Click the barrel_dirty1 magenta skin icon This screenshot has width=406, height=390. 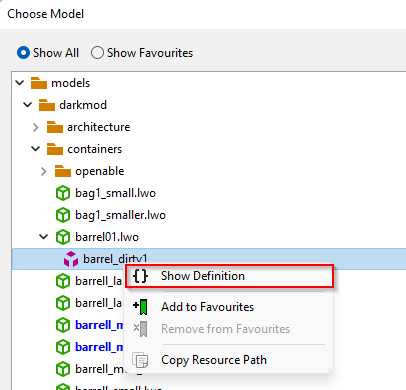tap(71, 259)
